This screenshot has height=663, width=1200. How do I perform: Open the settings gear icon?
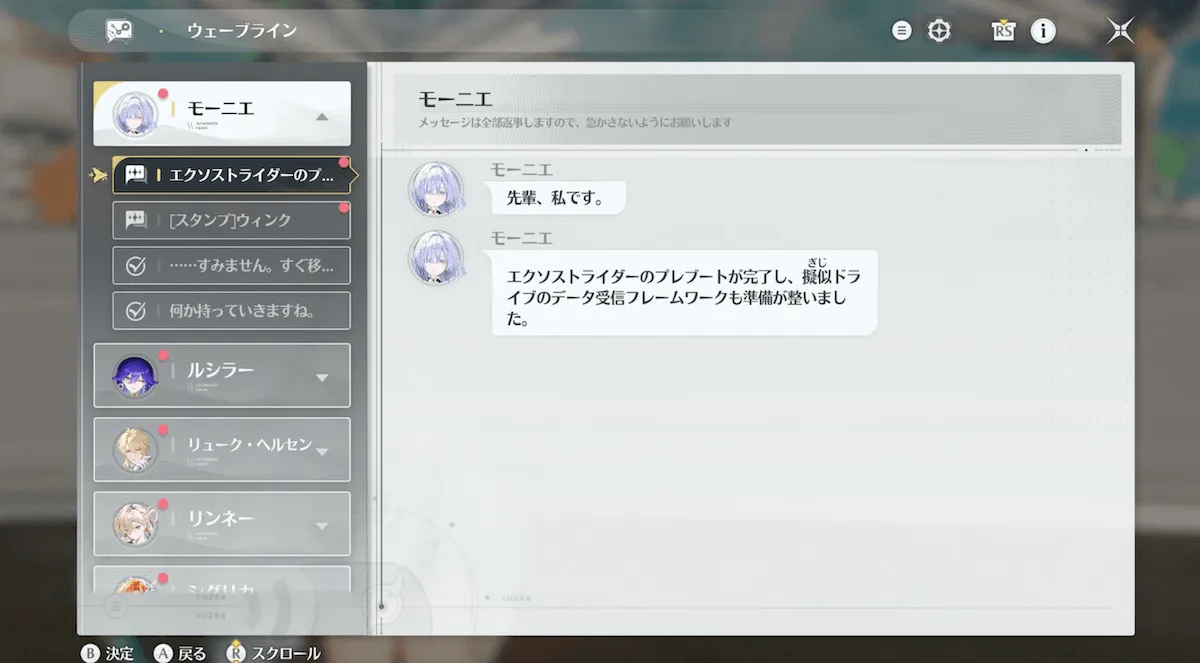tap(939, 30)
